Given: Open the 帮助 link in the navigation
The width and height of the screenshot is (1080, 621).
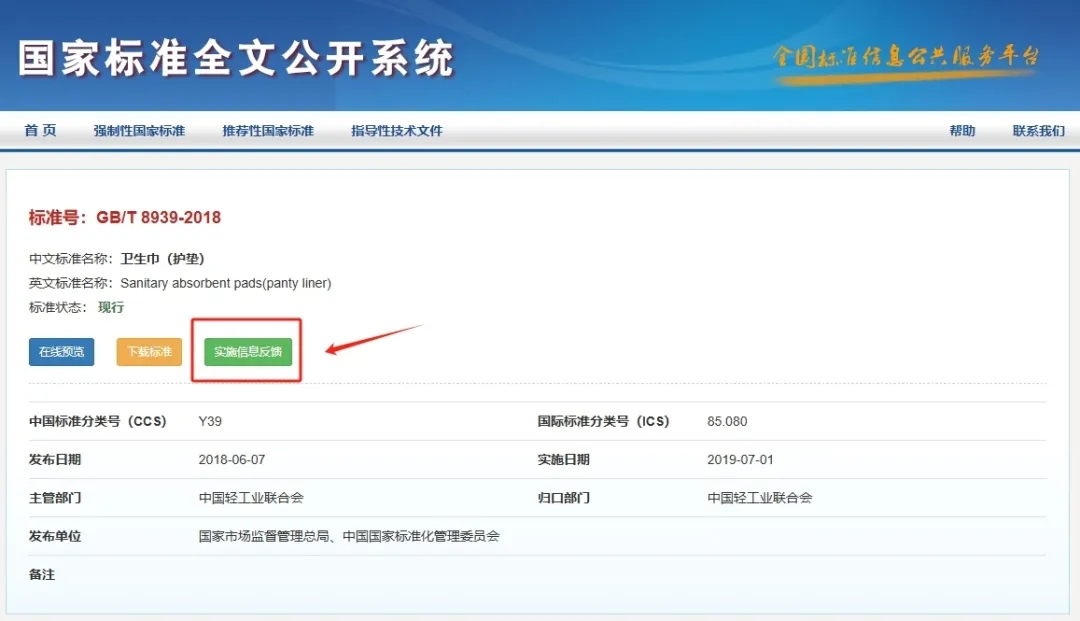Looking at the screenshot, I should pyautogui.click(x=962, y=131).
